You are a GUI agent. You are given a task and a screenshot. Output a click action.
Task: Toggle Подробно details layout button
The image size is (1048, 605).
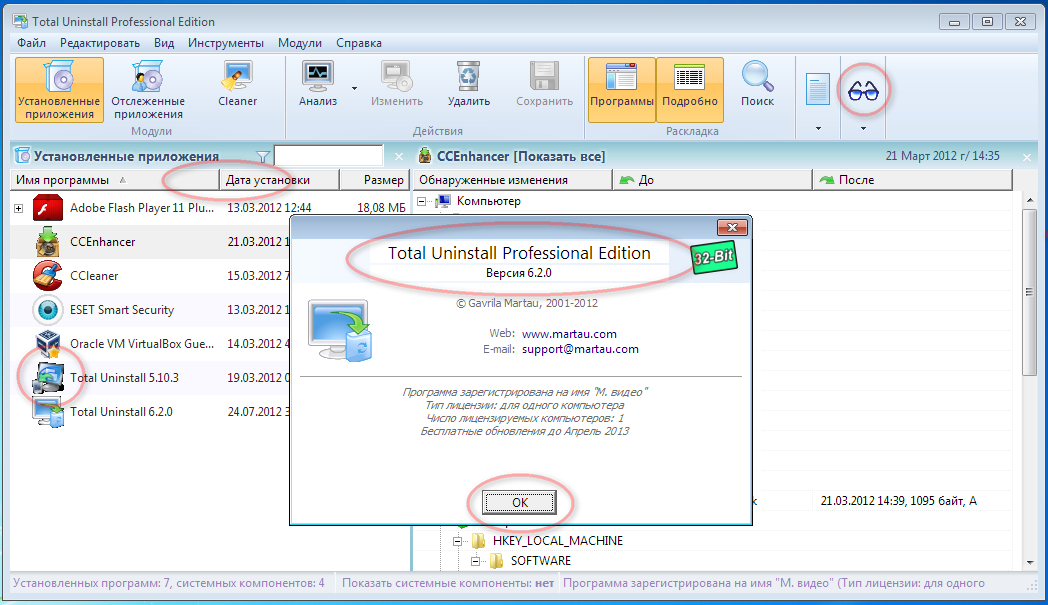coord(690,90)
